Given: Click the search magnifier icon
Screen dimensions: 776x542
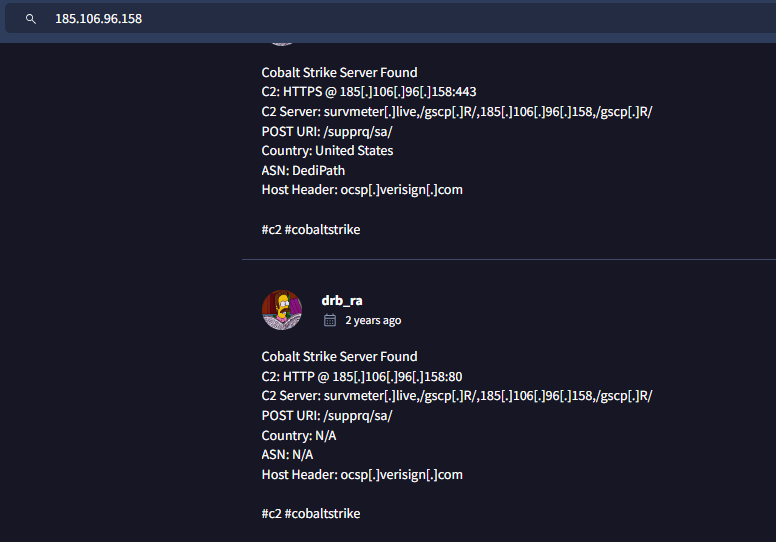Looking at the screenshot, I should pos(31,18).
